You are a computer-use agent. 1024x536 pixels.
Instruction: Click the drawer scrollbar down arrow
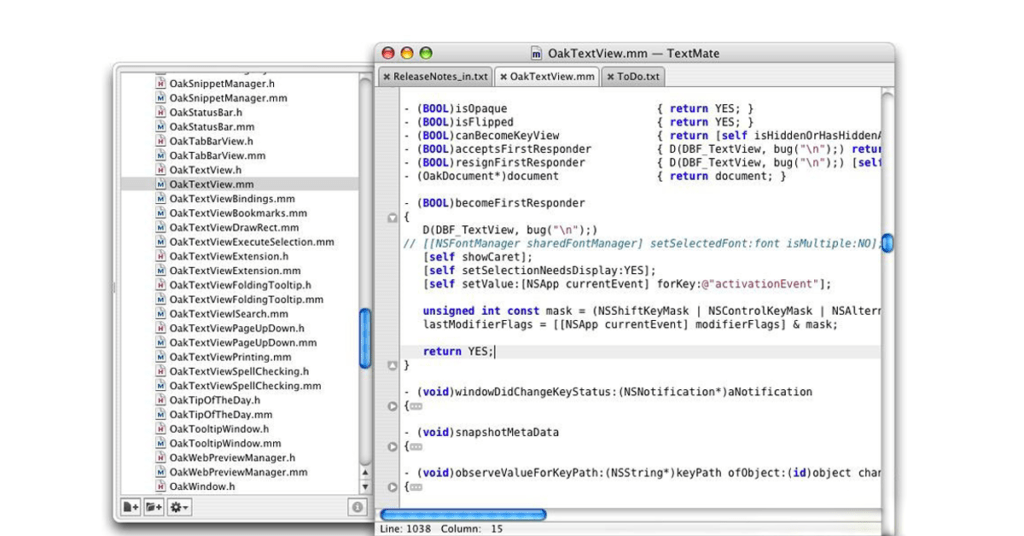tap(365, 486)
